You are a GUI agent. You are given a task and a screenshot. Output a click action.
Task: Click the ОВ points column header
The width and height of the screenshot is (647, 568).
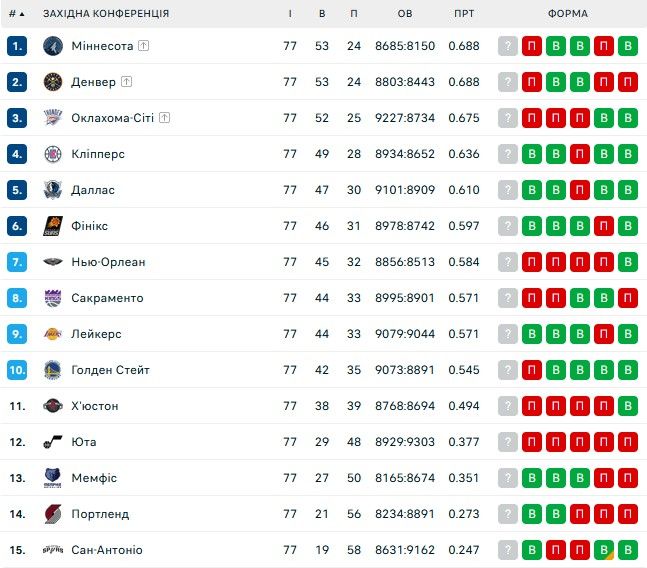pyautogui.click(x=405, y=14)
